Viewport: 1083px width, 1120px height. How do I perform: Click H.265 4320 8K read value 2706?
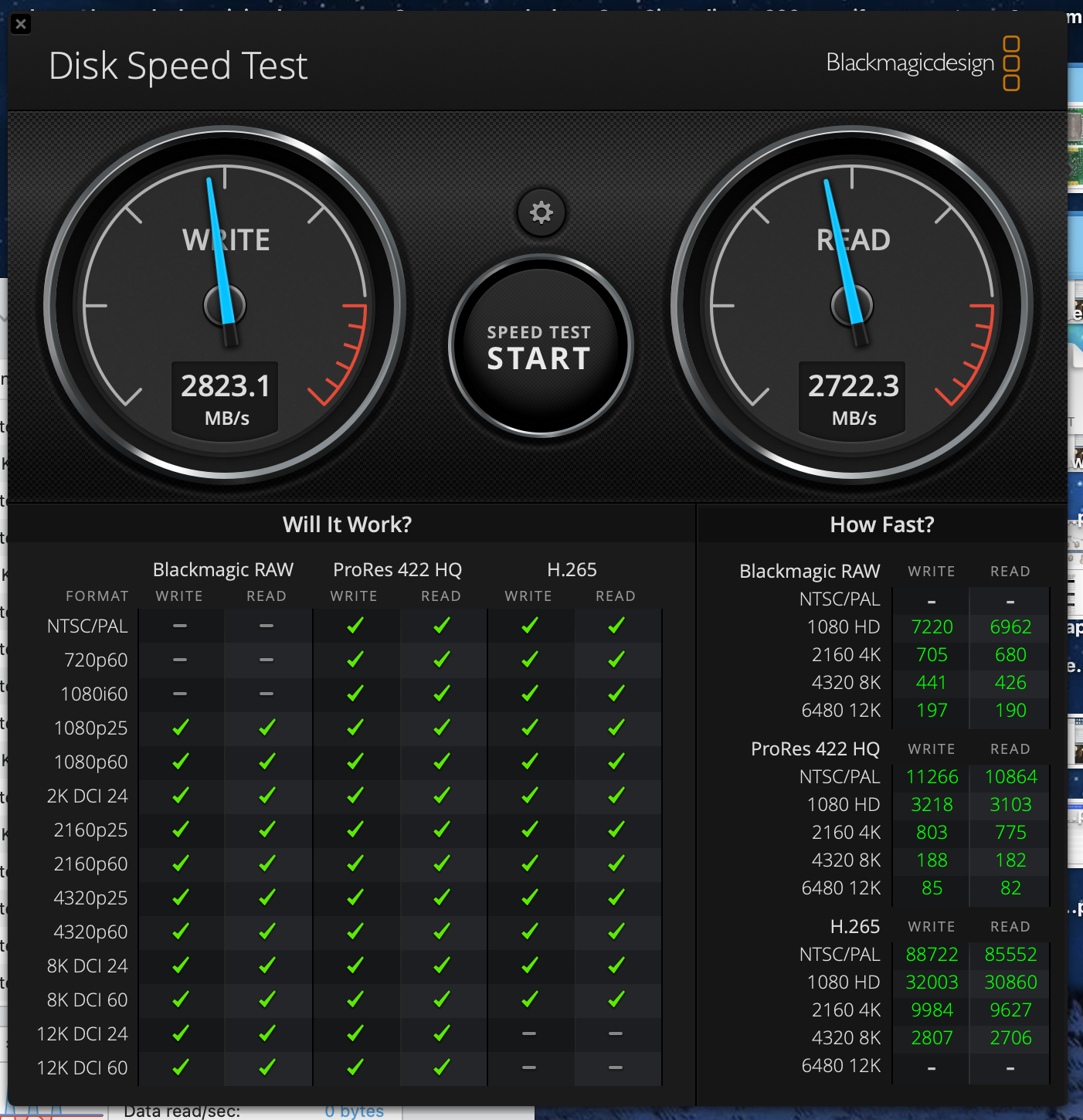[x=1010, y=1037]
